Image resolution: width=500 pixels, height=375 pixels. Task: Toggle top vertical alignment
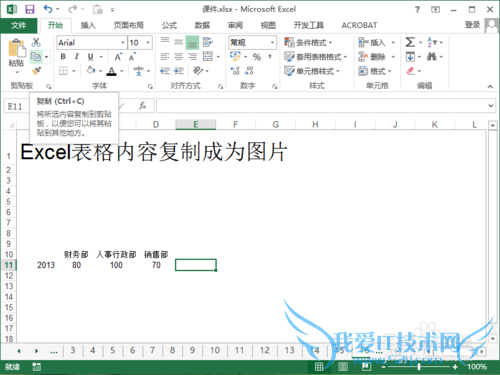point(165,41)
